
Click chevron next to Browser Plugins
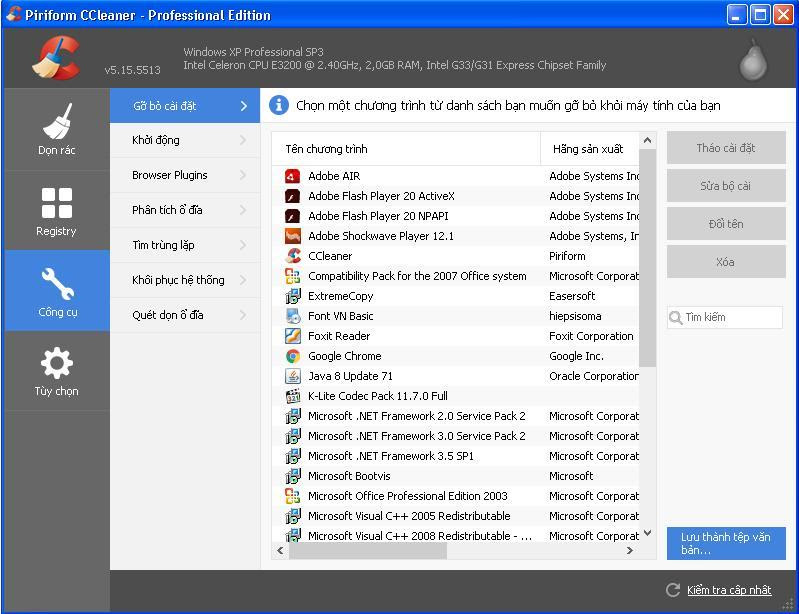[x=243, y=175]
